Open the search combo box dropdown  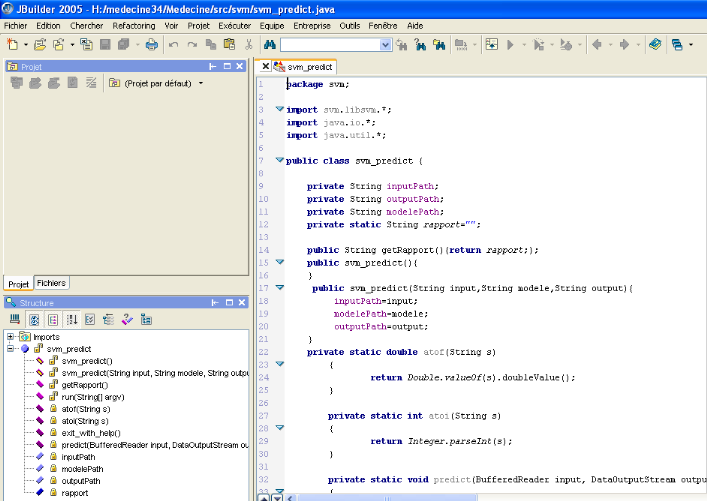385,45
